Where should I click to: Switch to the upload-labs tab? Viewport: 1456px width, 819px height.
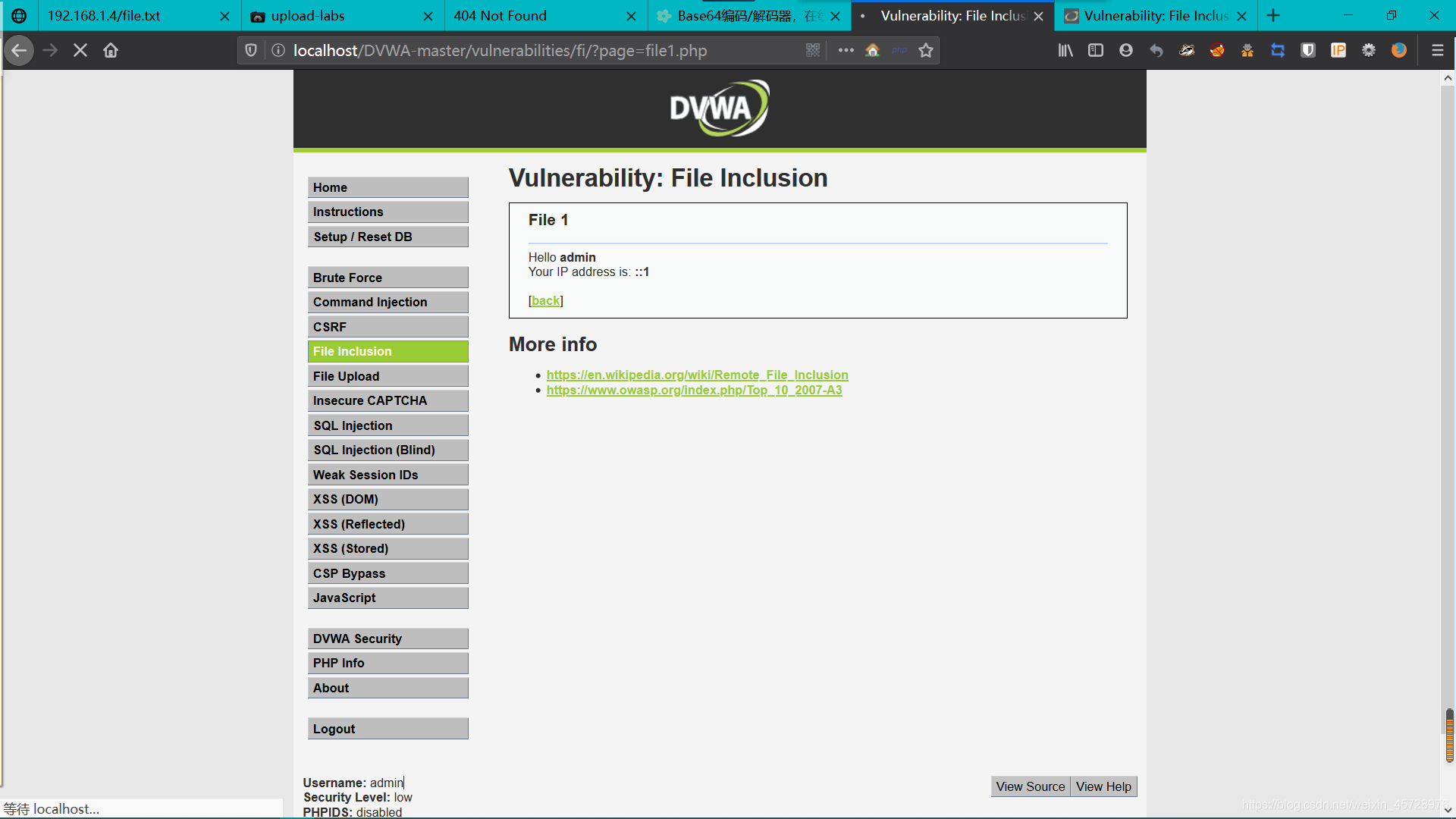[x=341, y=15]
